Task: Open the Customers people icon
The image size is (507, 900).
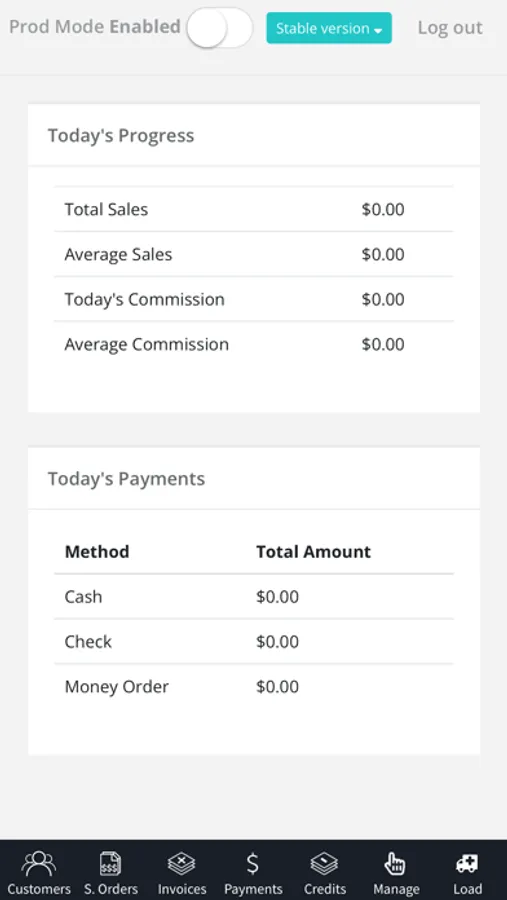Action: click(x=38, y=863)
